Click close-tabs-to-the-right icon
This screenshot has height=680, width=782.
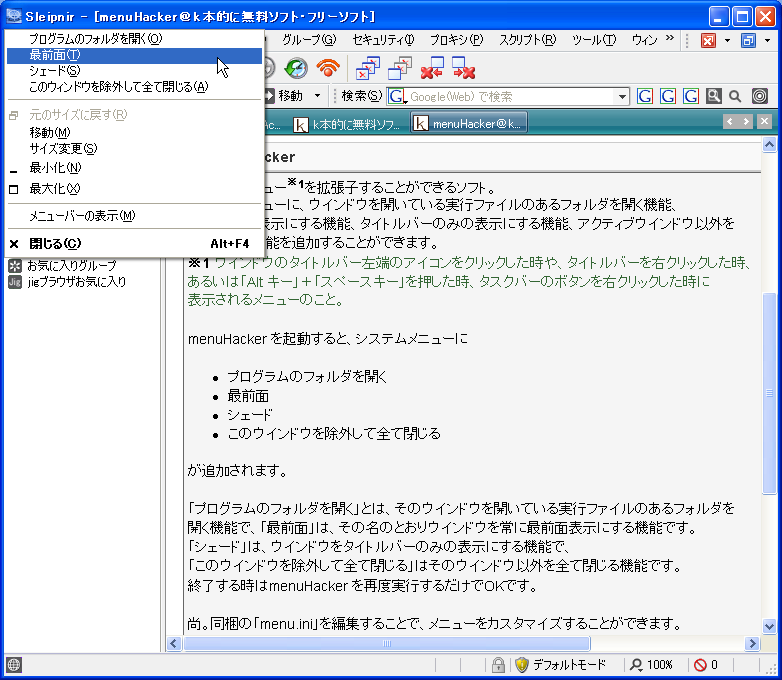click(464, 68)
